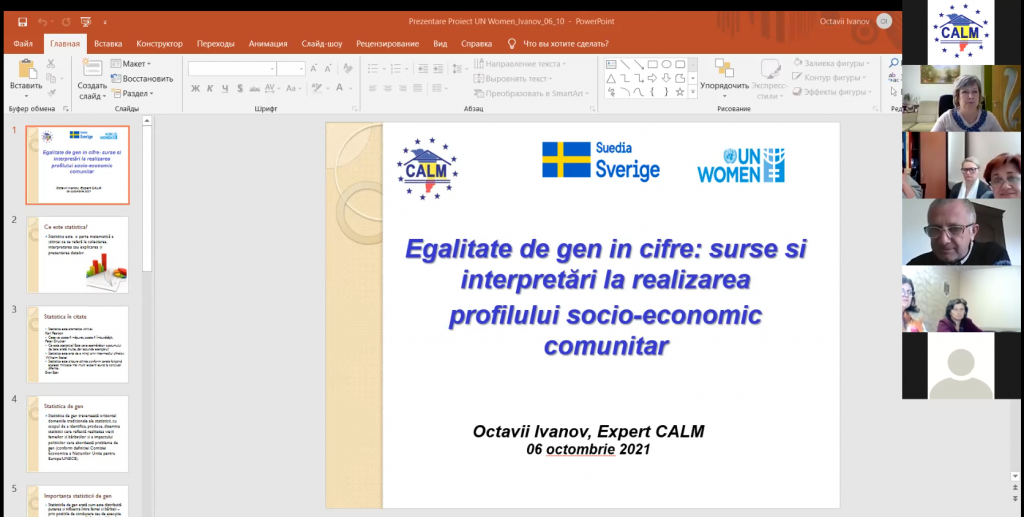This screenshot has width=1024, height=517.
Task: Open the Экспресс-стили quick styles
Action: click(770, 77)
